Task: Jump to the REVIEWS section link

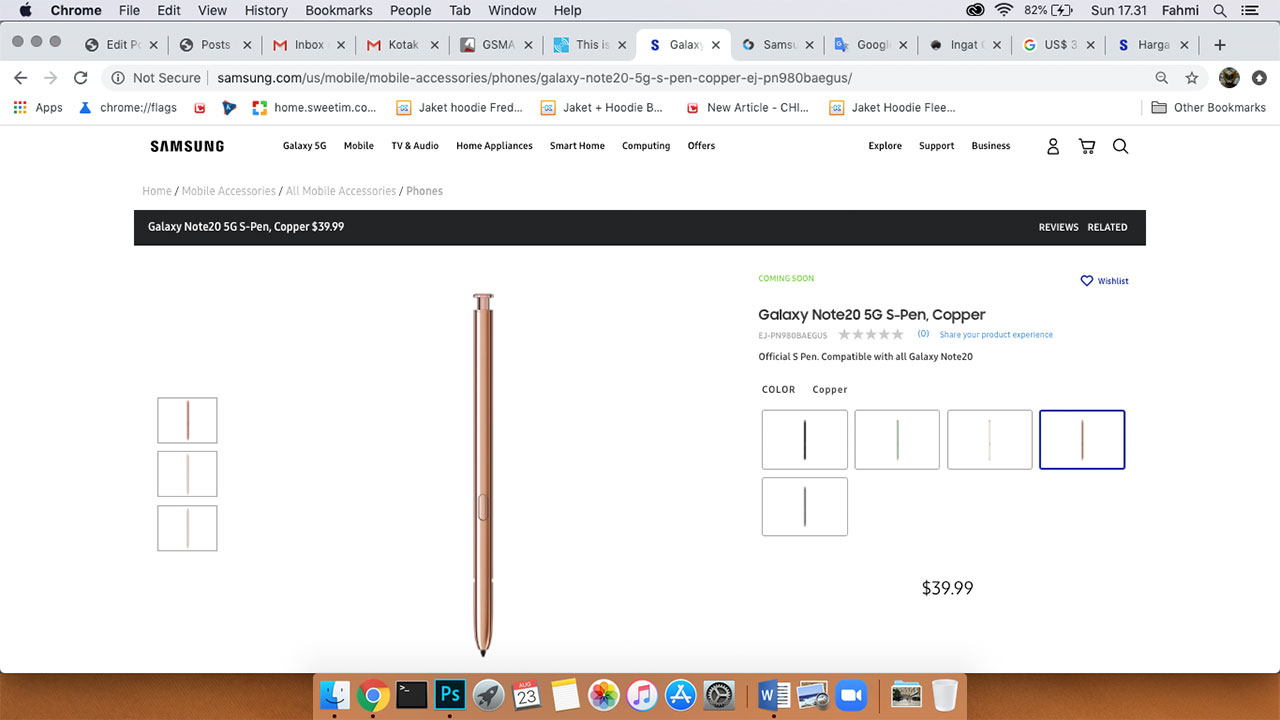Action: tap(1058, 227)
